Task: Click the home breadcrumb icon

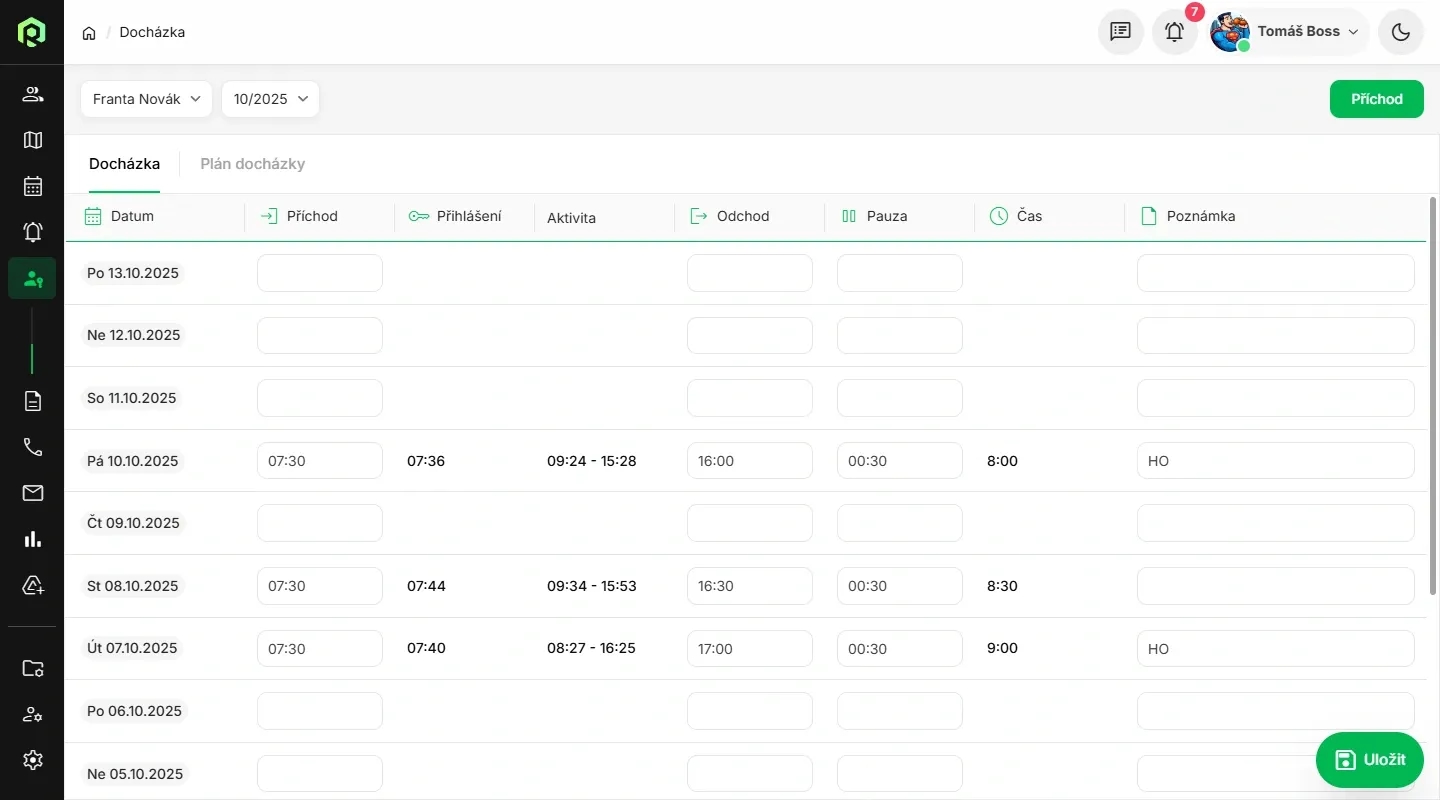Action: click(89, 33)
